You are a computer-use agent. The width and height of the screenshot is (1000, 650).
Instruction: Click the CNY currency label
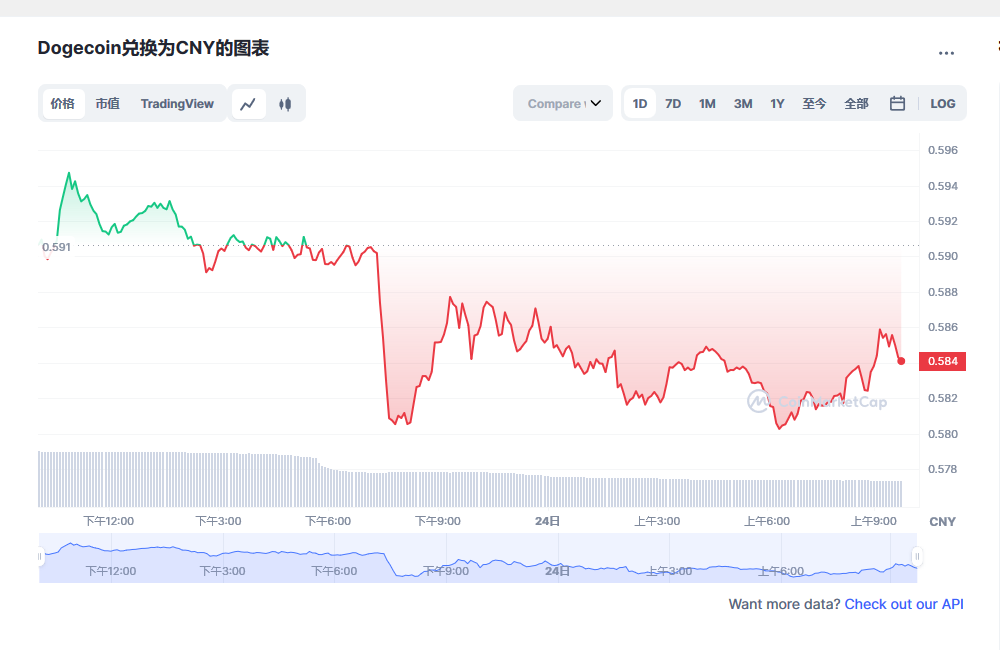pos(943,522)
